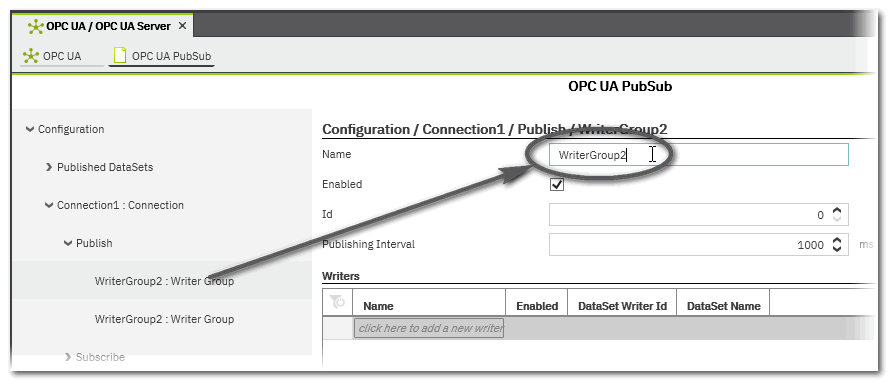Screen dimensions: 889x382
Task: Collapse the Connection1 : Connection node
Action: pyautogui.click(x=49, y=205)
